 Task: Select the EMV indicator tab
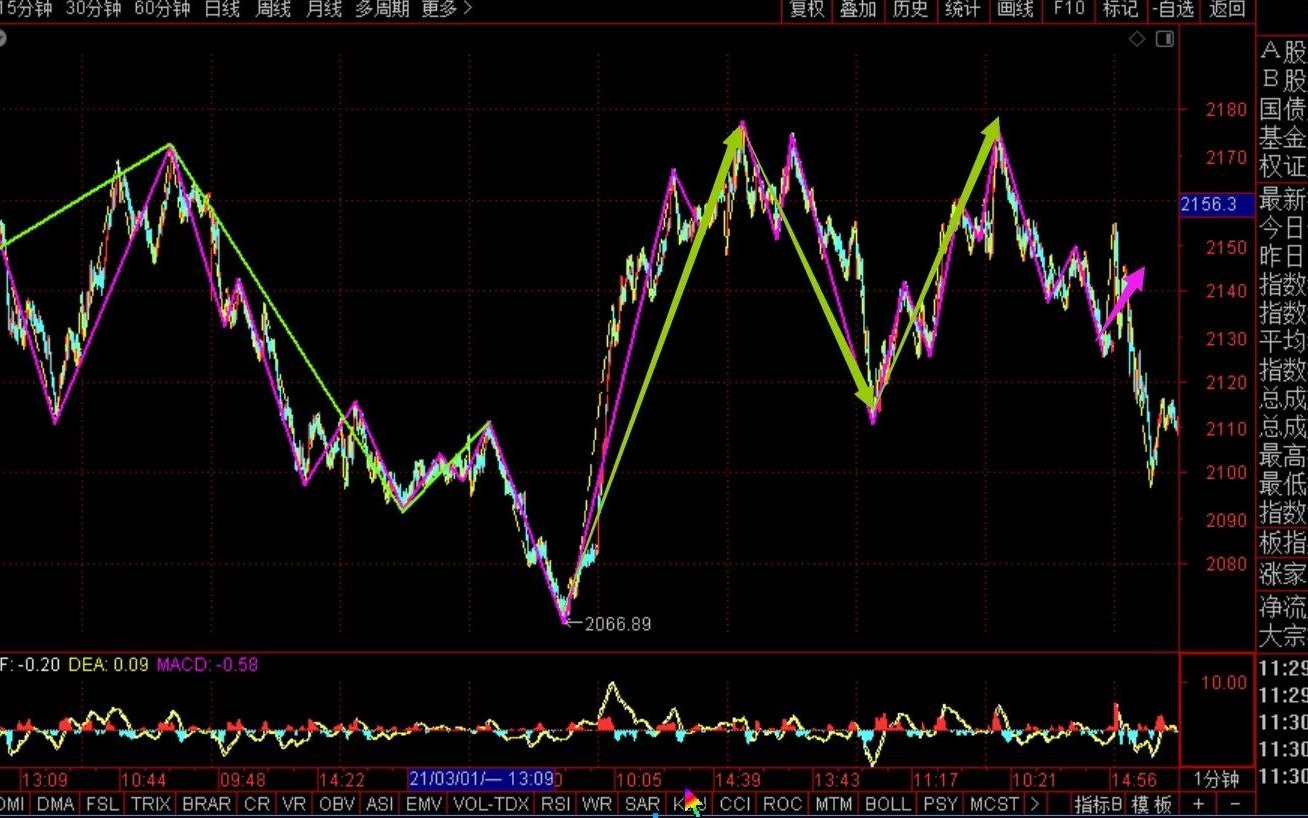click(424, 804)
